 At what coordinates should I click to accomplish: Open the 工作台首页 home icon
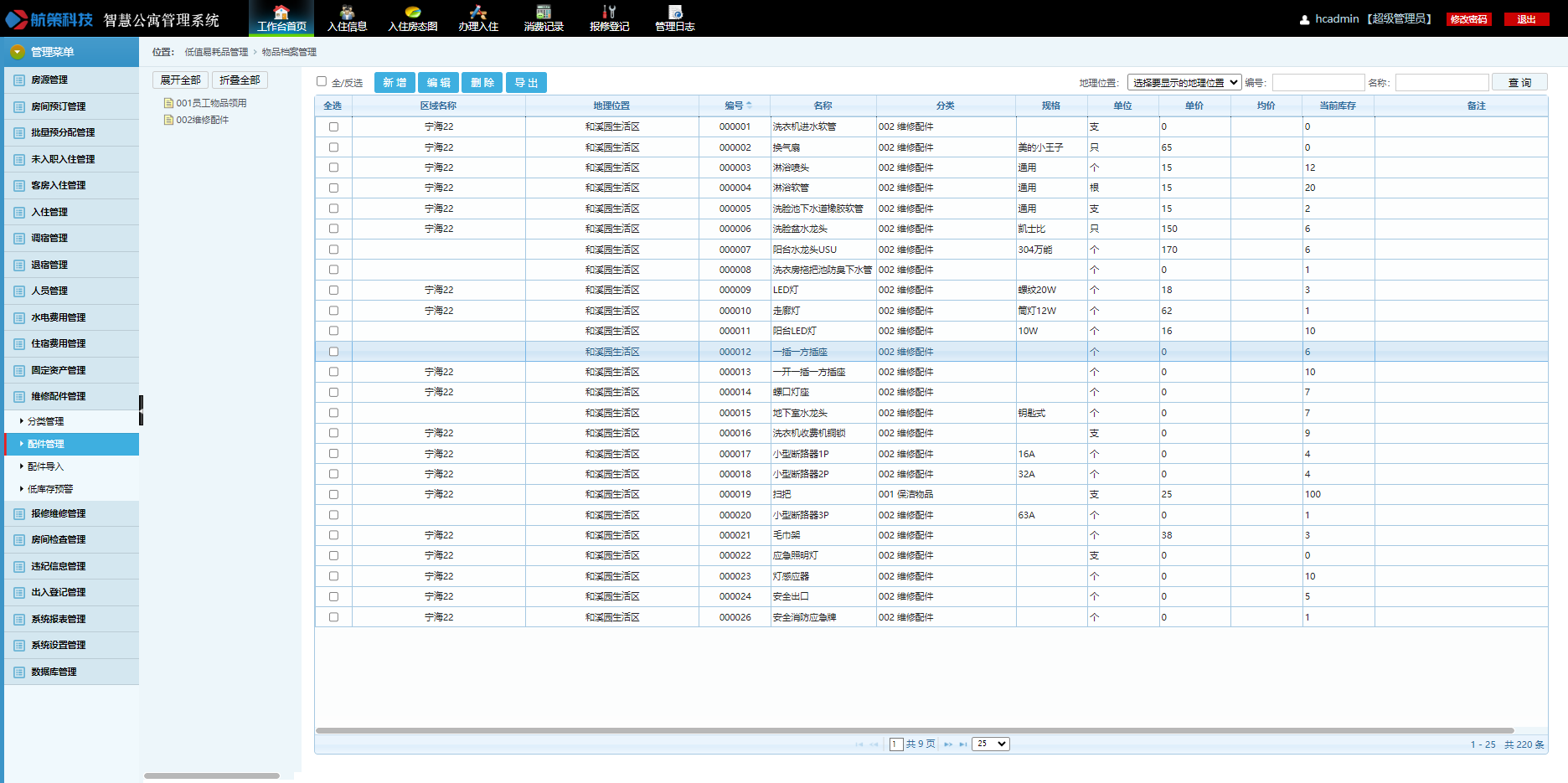281,13
